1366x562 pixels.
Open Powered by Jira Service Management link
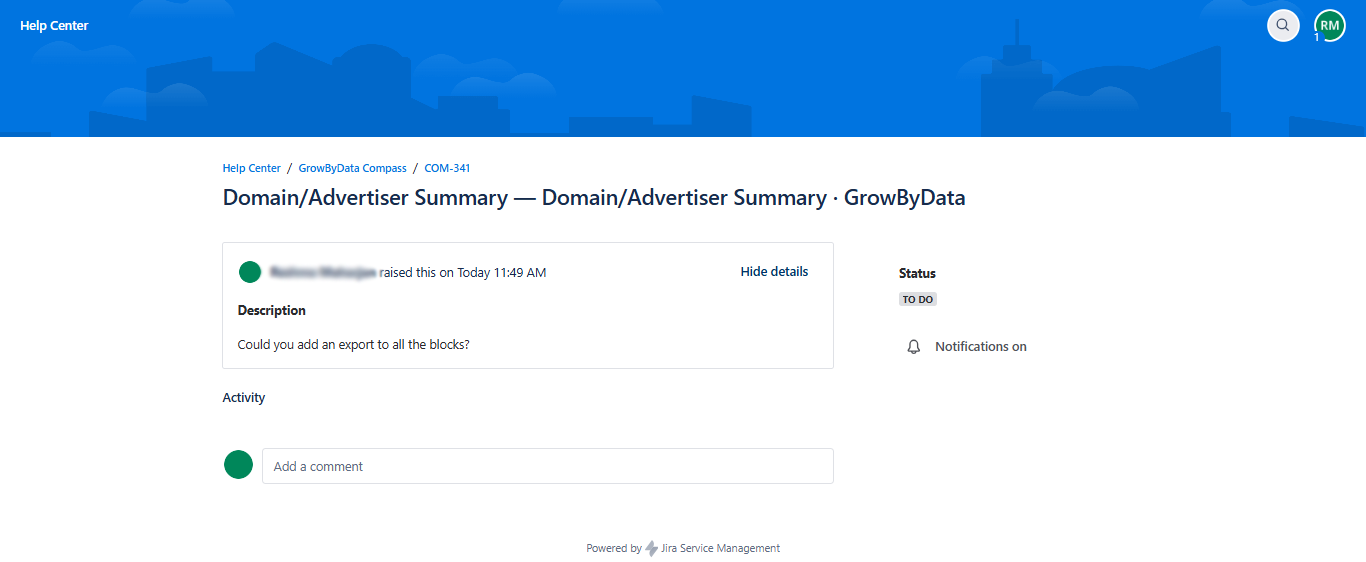[x=683, y=548]
